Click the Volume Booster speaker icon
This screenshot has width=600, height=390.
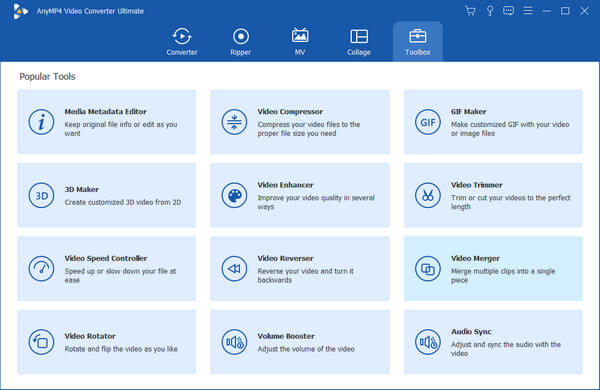234,342
